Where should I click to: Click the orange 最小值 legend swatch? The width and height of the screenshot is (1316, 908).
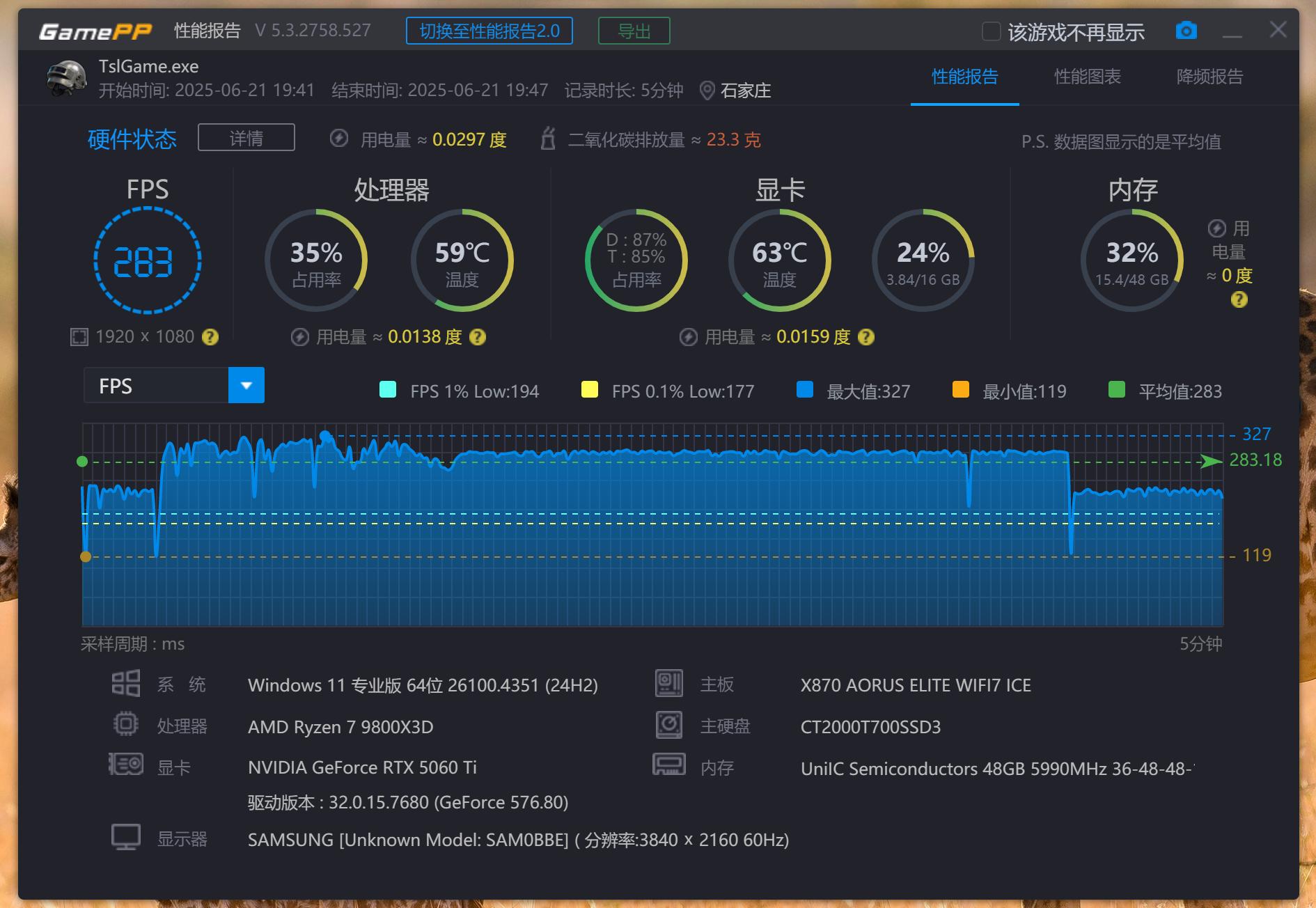[x=961, y=389]
